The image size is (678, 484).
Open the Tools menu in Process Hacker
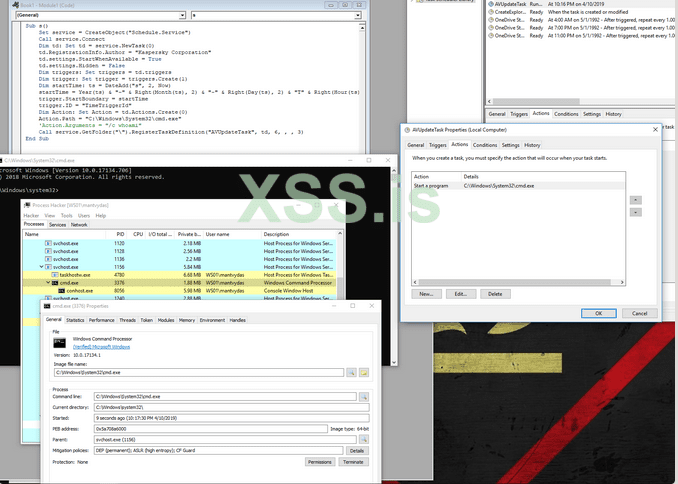click(67, 215)
